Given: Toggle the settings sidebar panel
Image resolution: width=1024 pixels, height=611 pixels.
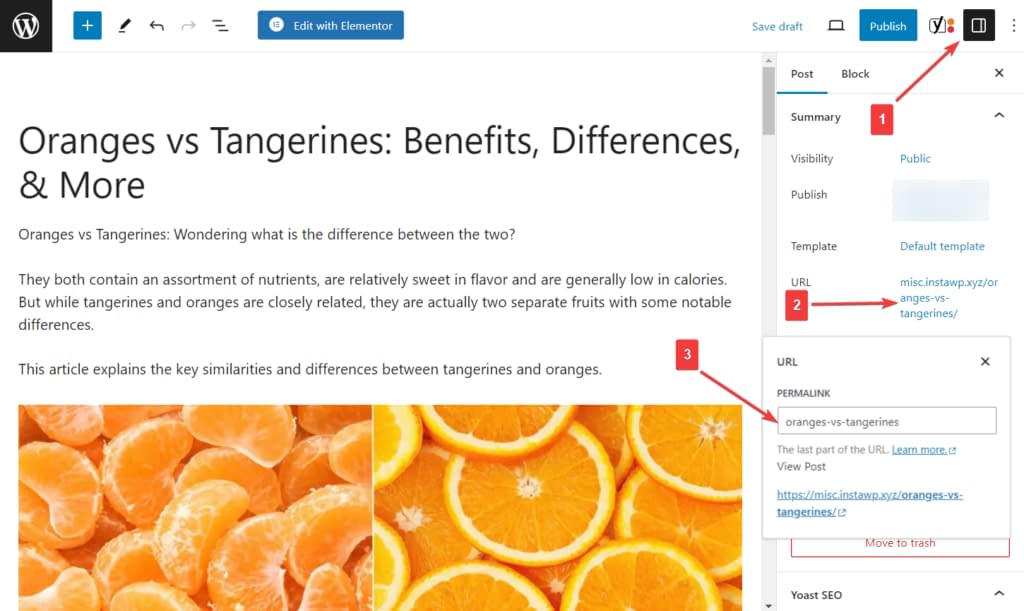Looking at the screenshot, I should [x=978, y=25].
